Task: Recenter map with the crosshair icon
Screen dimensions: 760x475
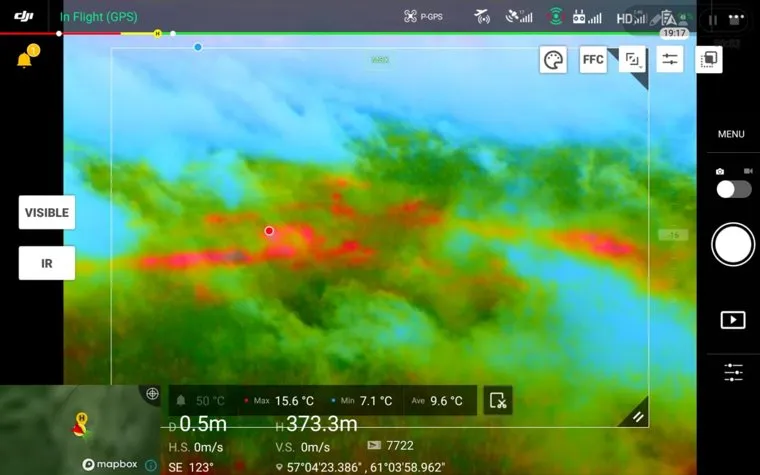Action: point(152,394)
